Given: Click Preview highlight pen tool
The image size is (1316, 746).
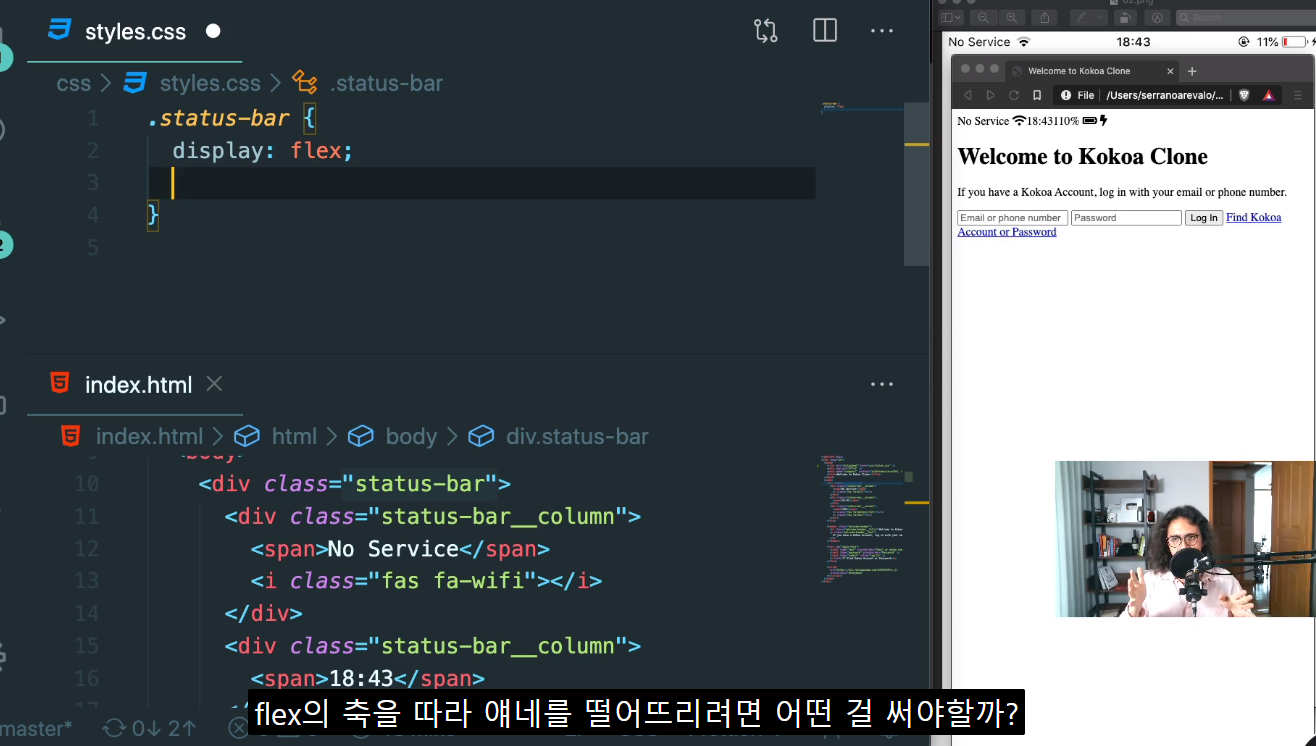Looking at the screenshot, I should click(1081, 17).
